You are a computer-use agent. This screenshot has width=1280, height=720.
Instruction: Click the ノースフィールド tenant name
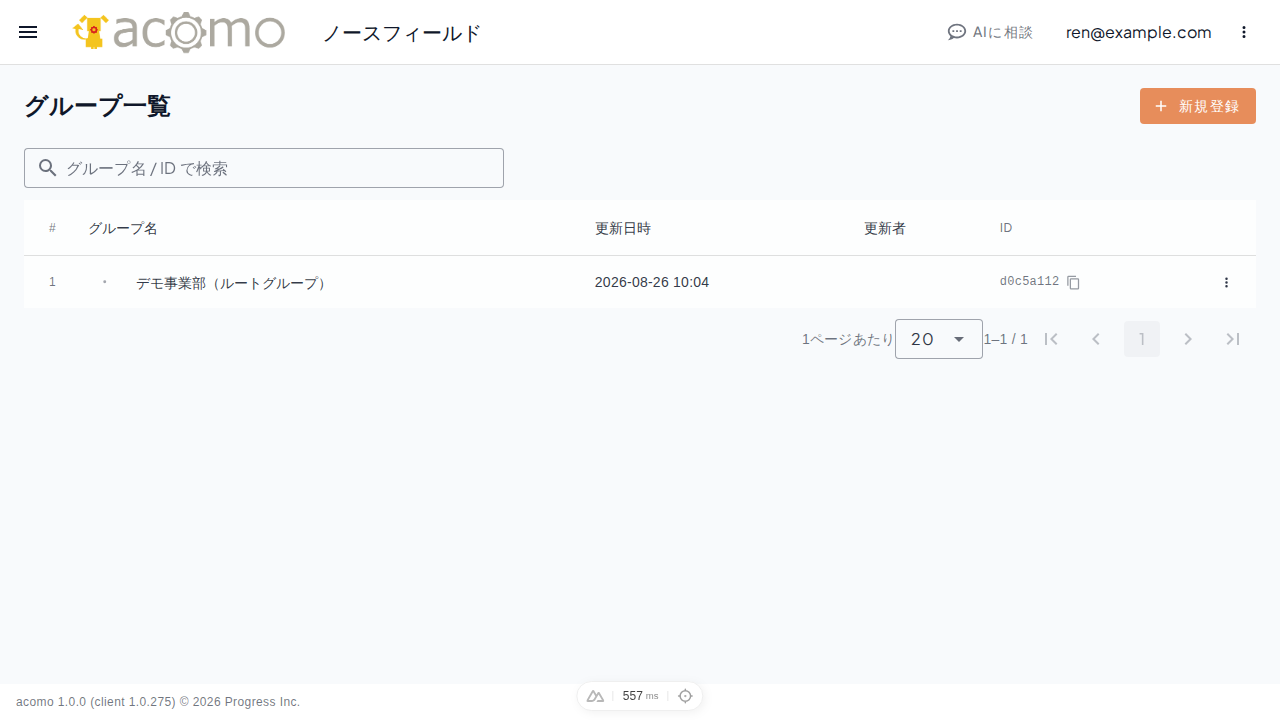[x=402, y=33]
